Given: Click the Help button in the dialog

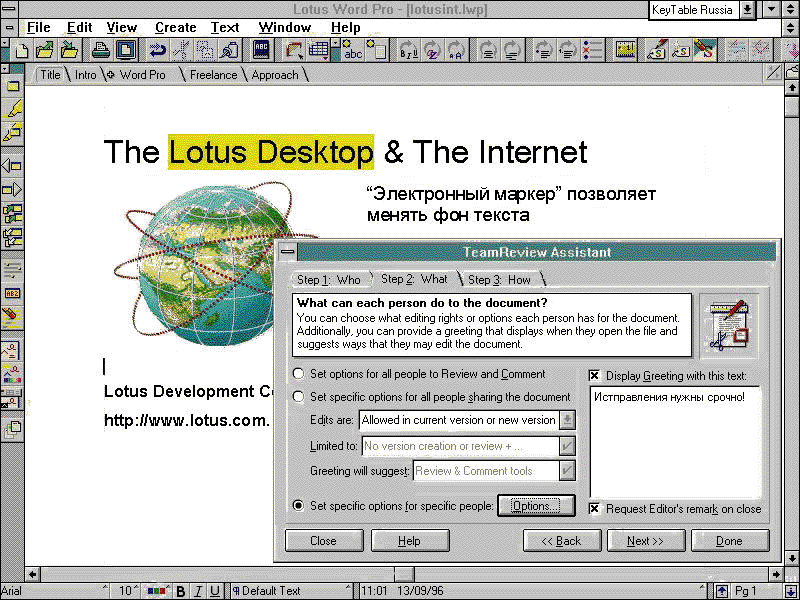Looking at the screenshot, I should coord(410,541).
